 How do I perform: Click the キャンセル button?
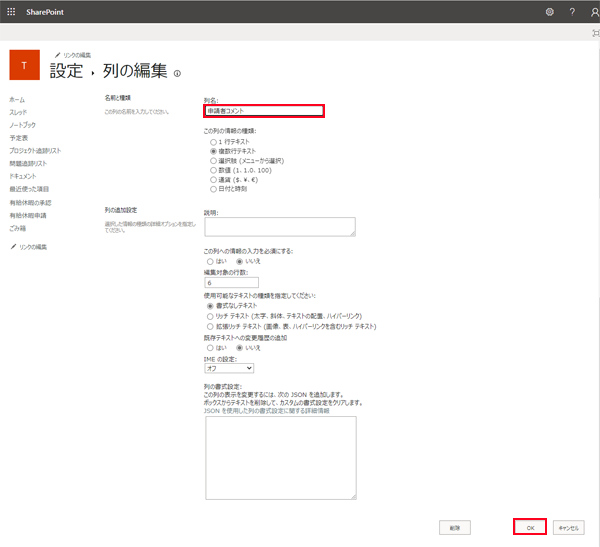(569, 528)
